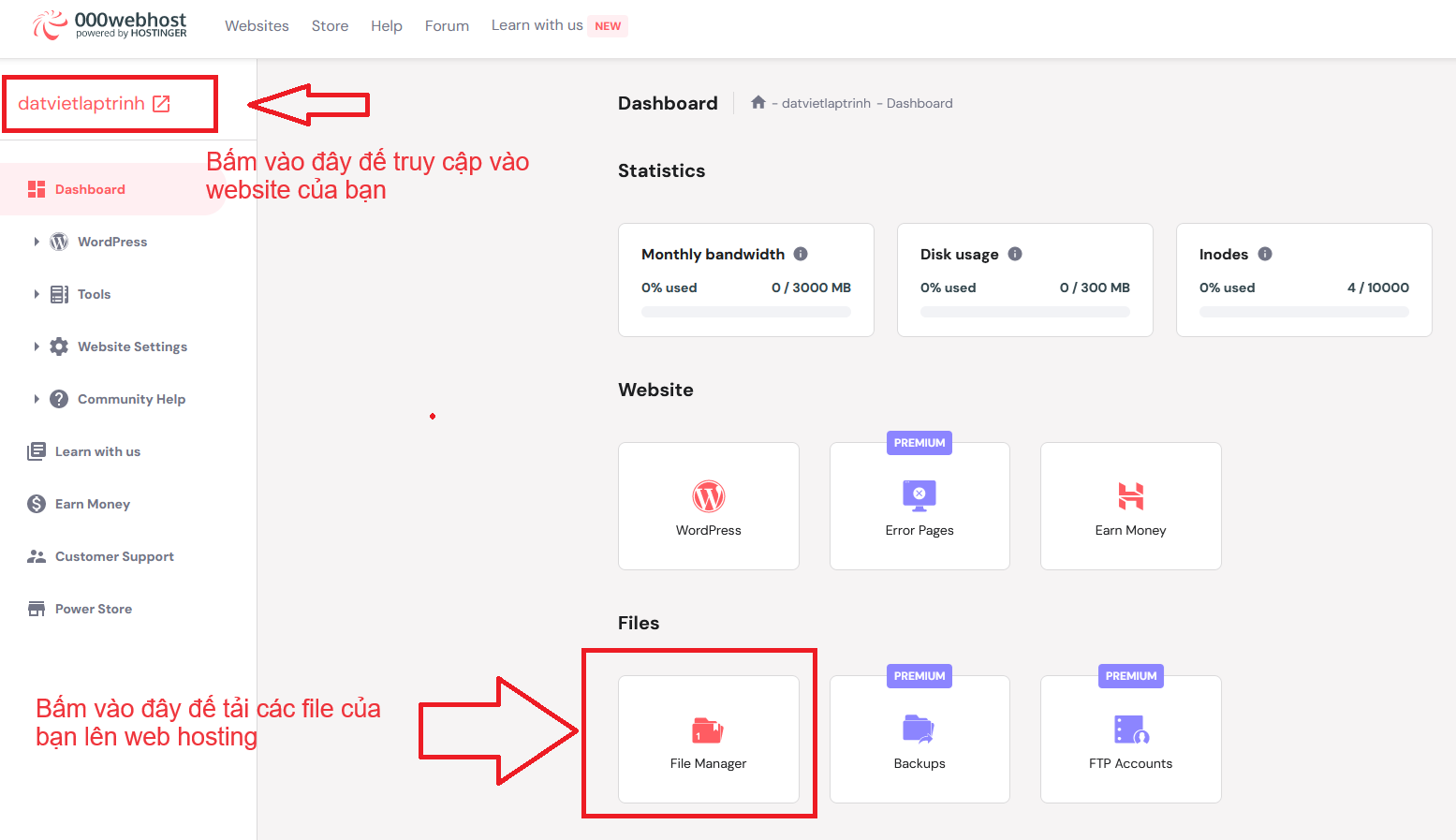This screenshot has height=840, width=1456.
Task: Open the File Manager card label
Action: (x=708, y=763)
